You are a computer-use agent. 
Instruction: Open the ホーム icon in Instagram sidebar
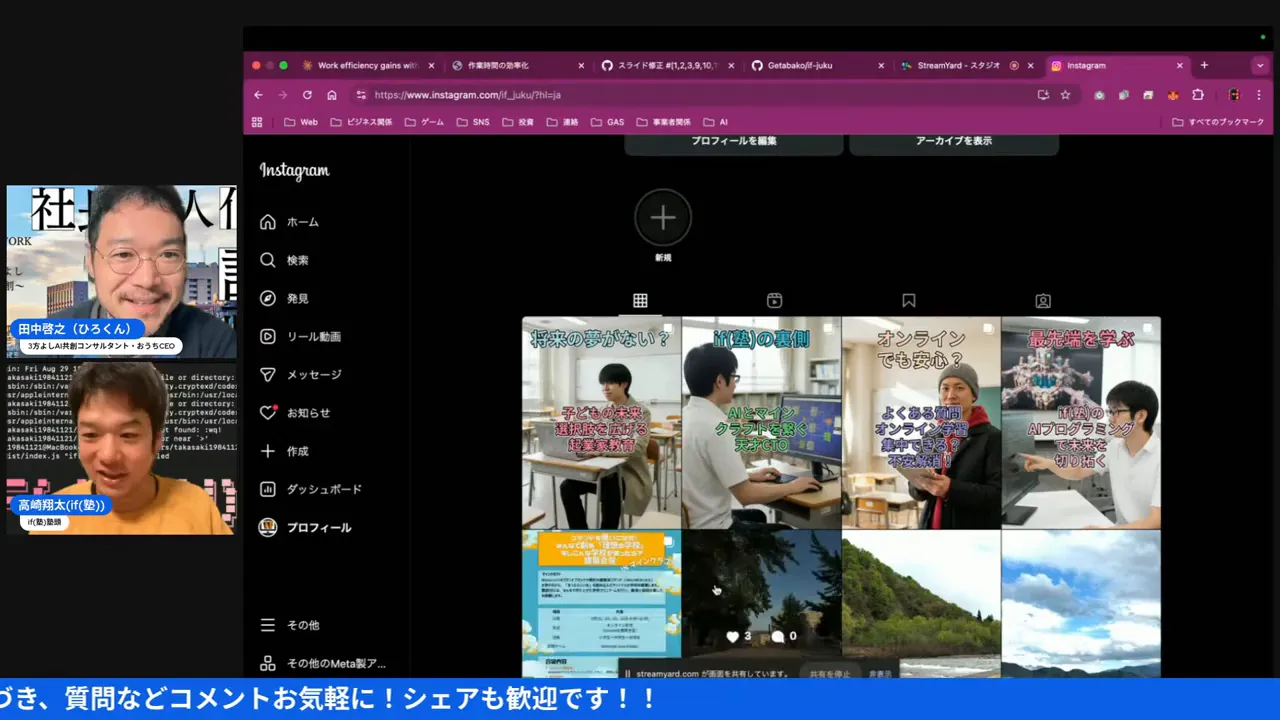point(268,221)
